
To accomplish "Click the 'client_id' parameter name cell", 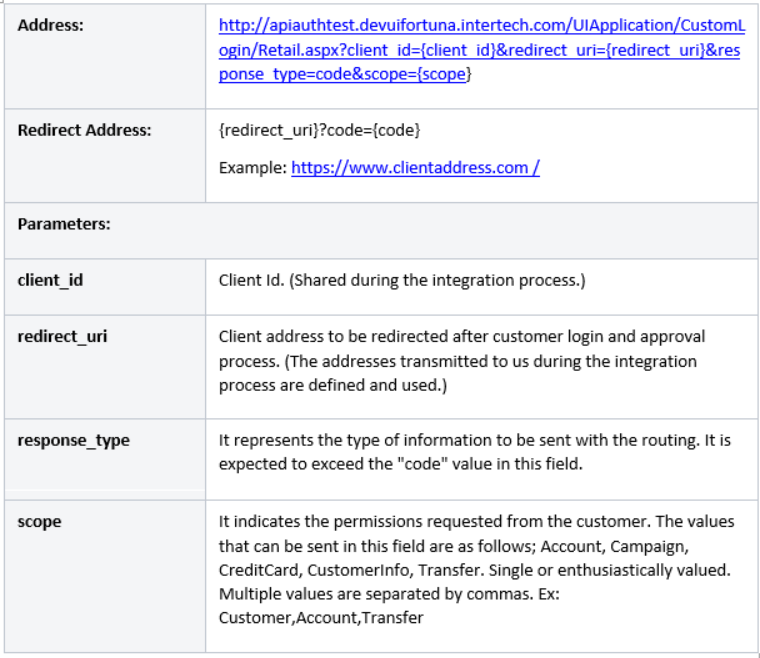I will coord(50,280).
